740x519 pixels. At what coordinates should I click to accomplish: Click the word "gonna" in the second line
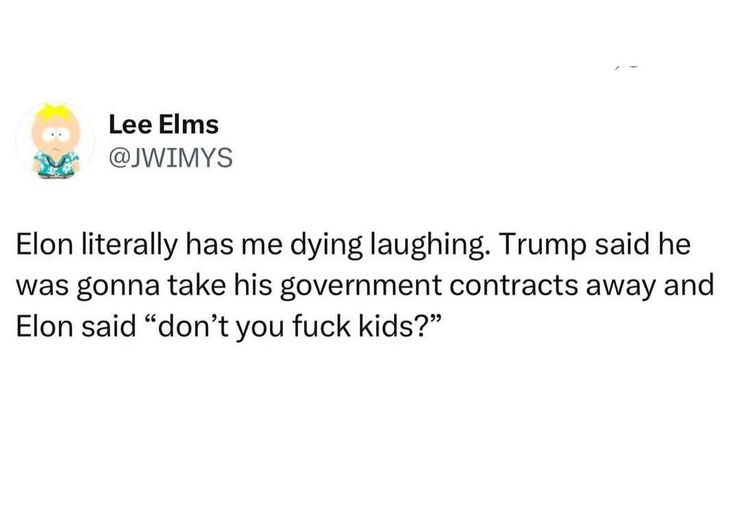click(118, 286)
